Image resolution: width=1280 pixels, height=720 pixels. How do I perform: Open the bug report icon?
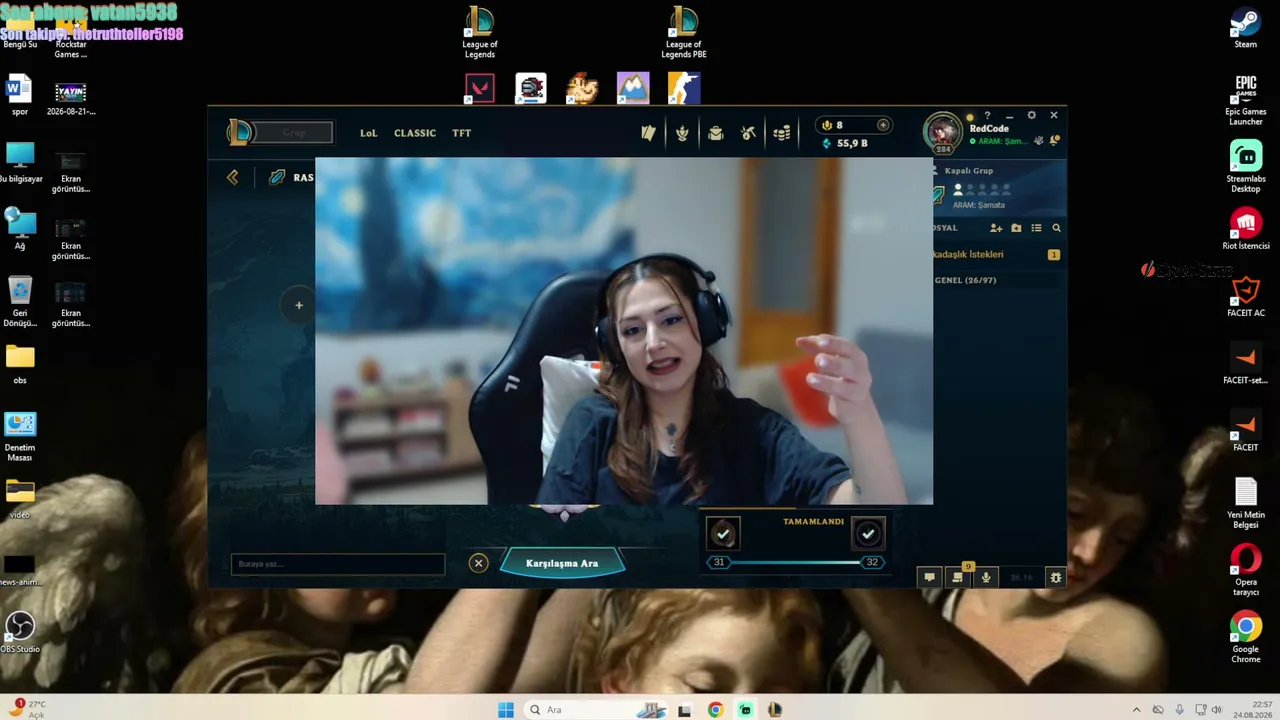pos(1055,577)
